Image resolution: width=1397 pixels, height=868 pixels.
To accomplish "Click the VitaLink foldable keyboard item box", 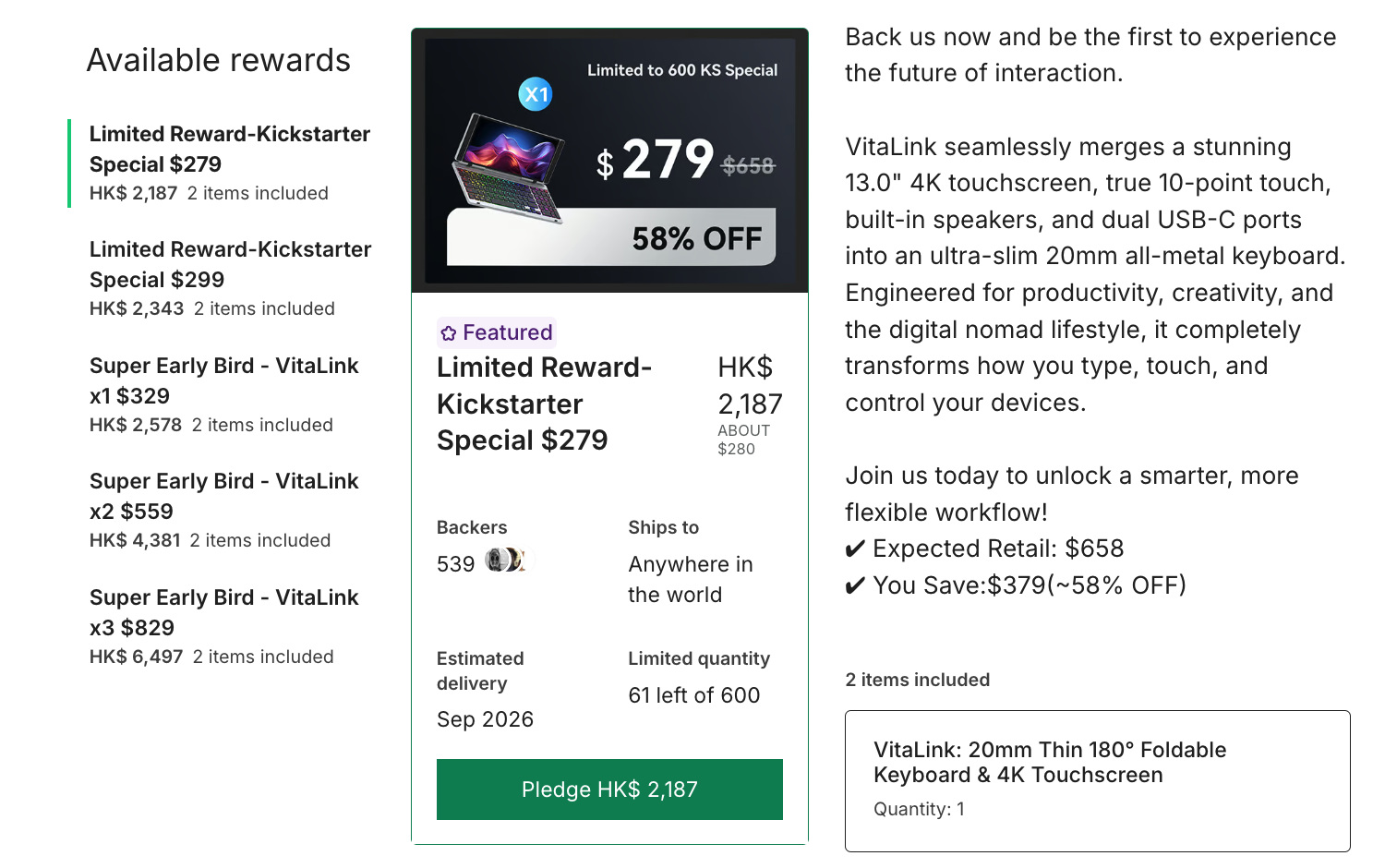I will [x=1097, y=781].
